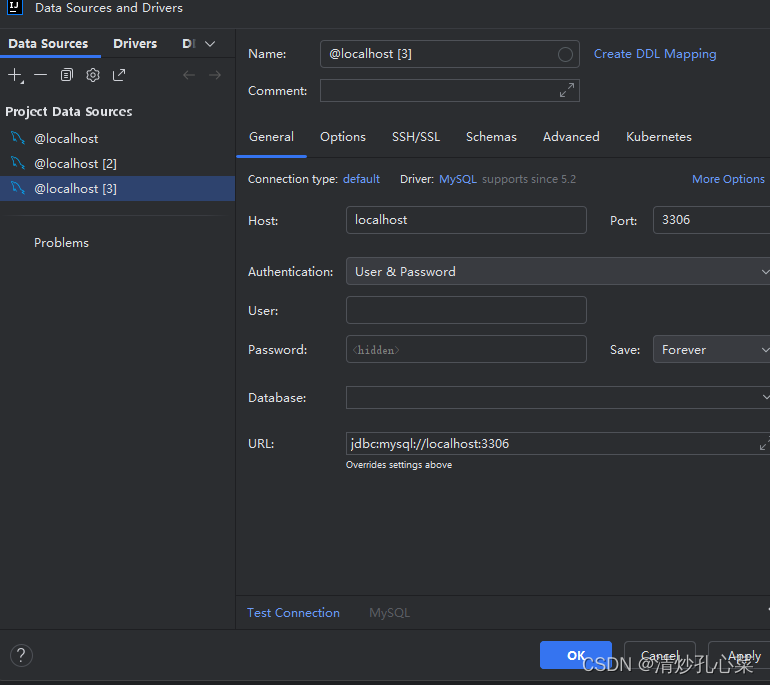Open the Kubernetes tab

coord(659,137)
